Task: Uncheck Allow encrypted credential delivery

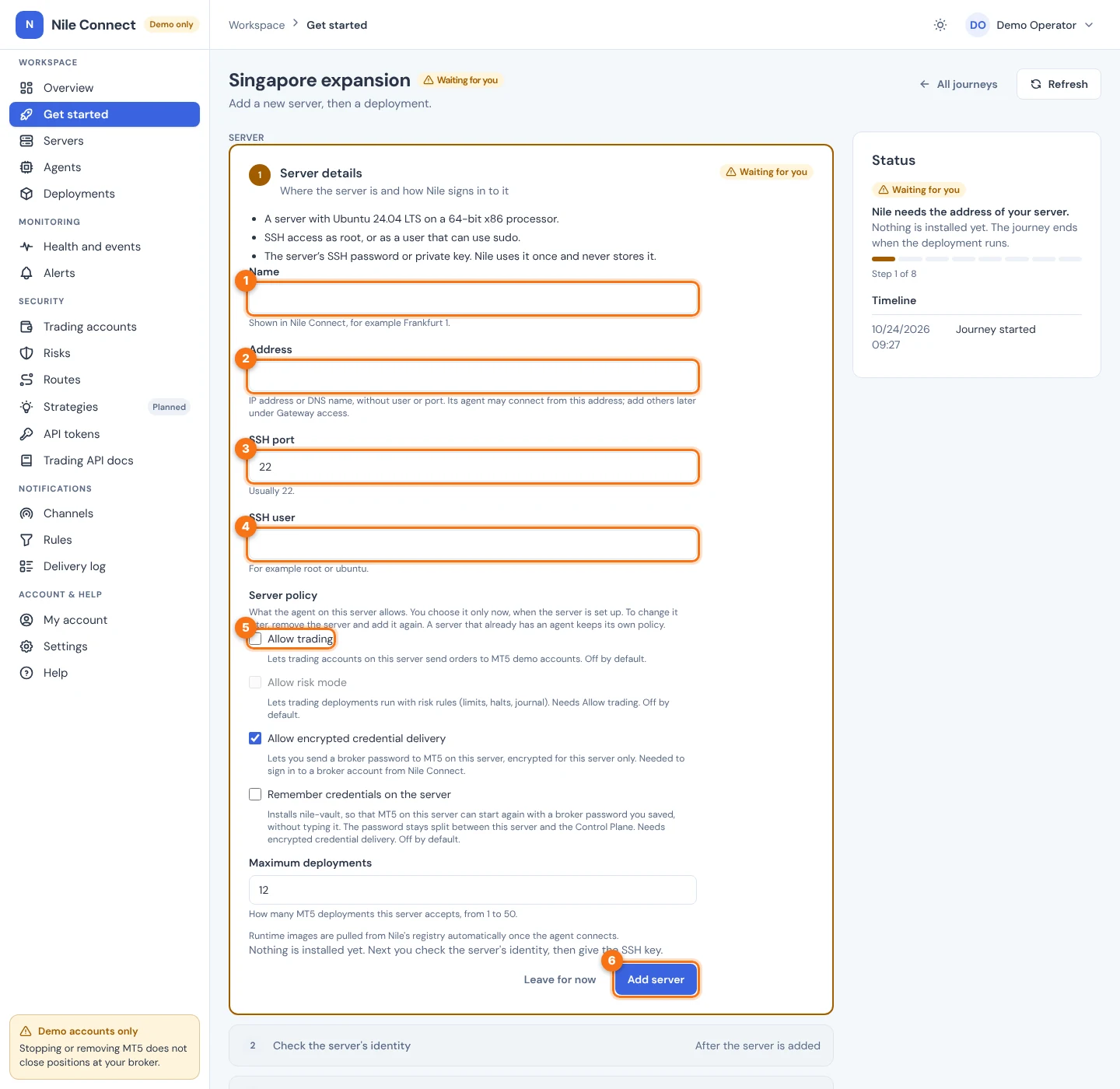Action: (x=255, y=738)
